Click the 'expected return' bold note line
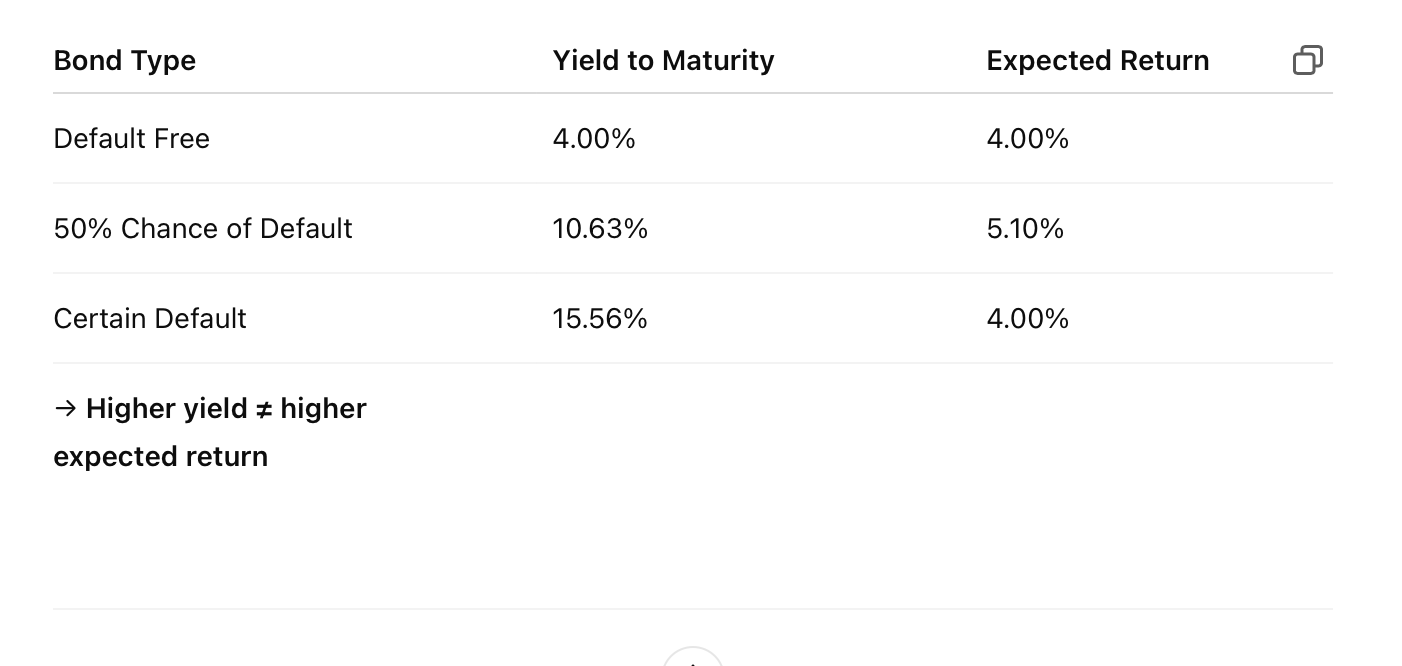The image size is (1402, 666). (161, 456)
